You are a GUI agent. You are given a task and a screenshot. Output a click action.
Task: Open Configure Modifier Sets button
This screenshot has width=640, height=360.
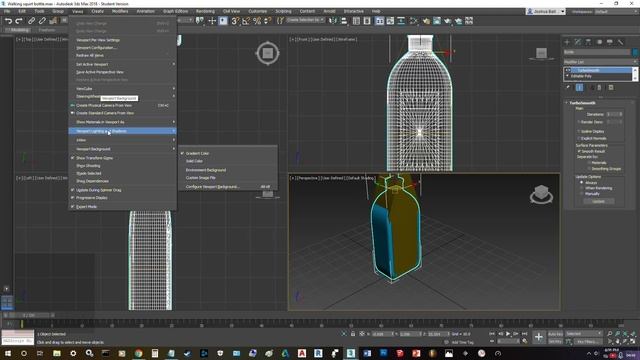point(611,87)
